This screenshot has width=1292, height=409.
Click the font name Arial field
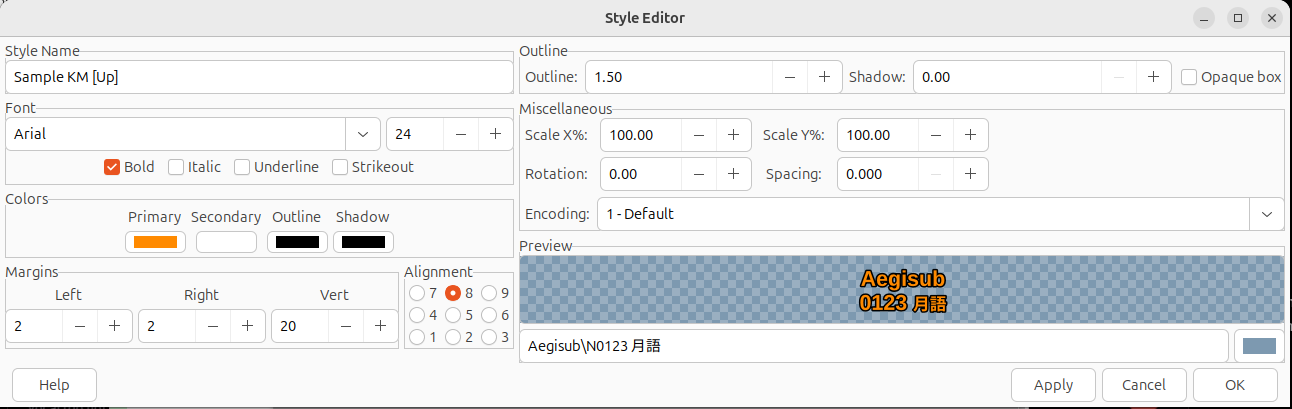[176, 134]
